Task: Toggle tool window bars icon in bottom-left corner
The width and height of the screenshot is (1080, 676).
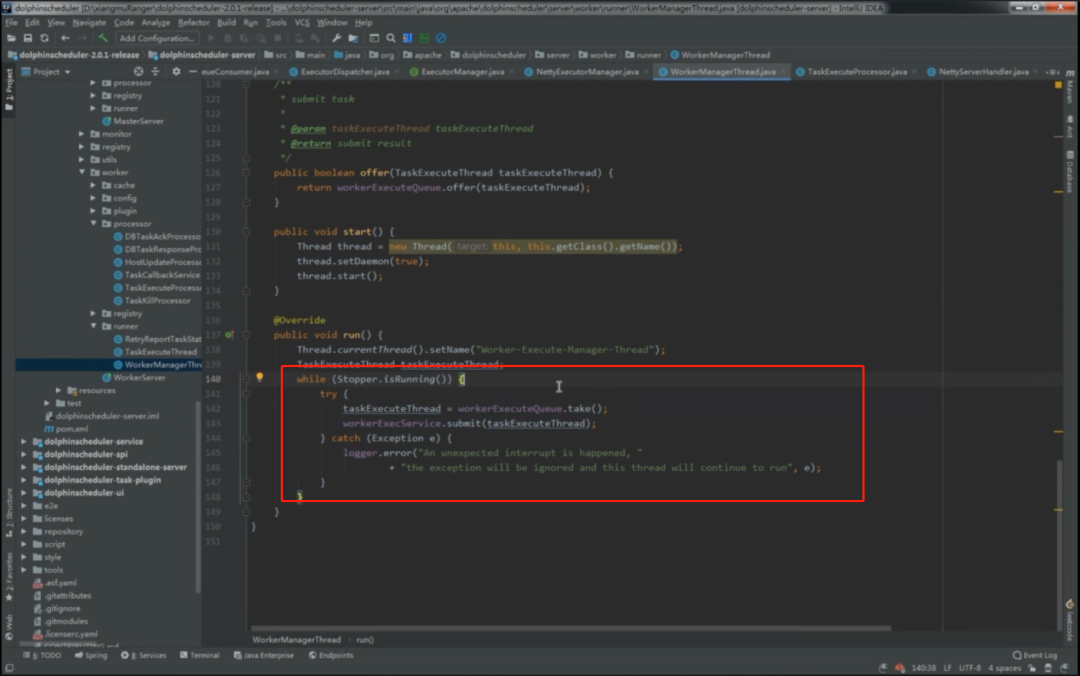Action: (x=9, y=668)
